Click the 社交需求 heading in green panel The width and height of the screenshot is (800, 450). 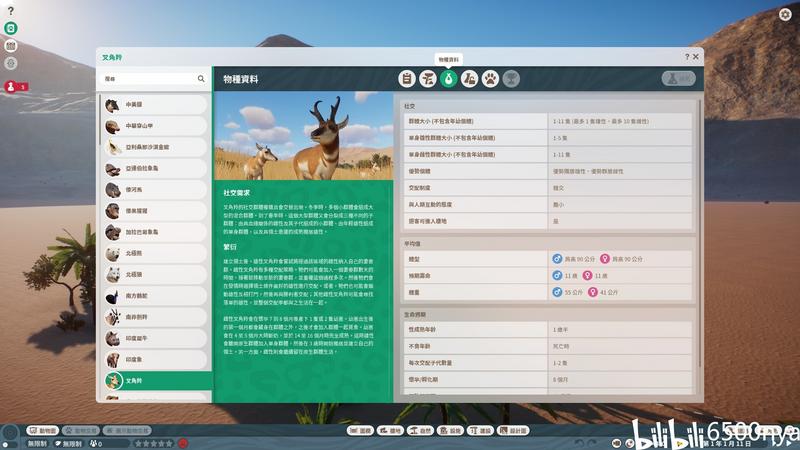[x=237, y=193]
